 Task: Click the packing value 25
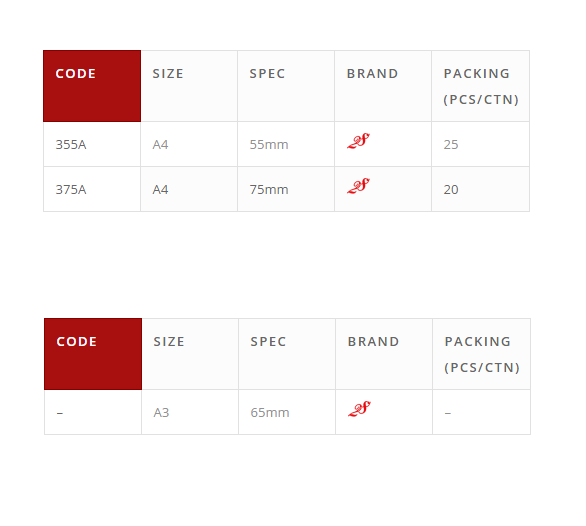[x=451, y=145]
